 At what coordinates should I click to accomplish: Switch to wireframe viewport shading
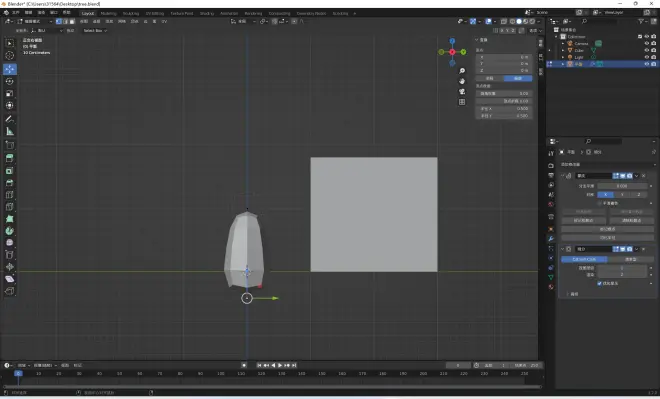tap(512, 21)
